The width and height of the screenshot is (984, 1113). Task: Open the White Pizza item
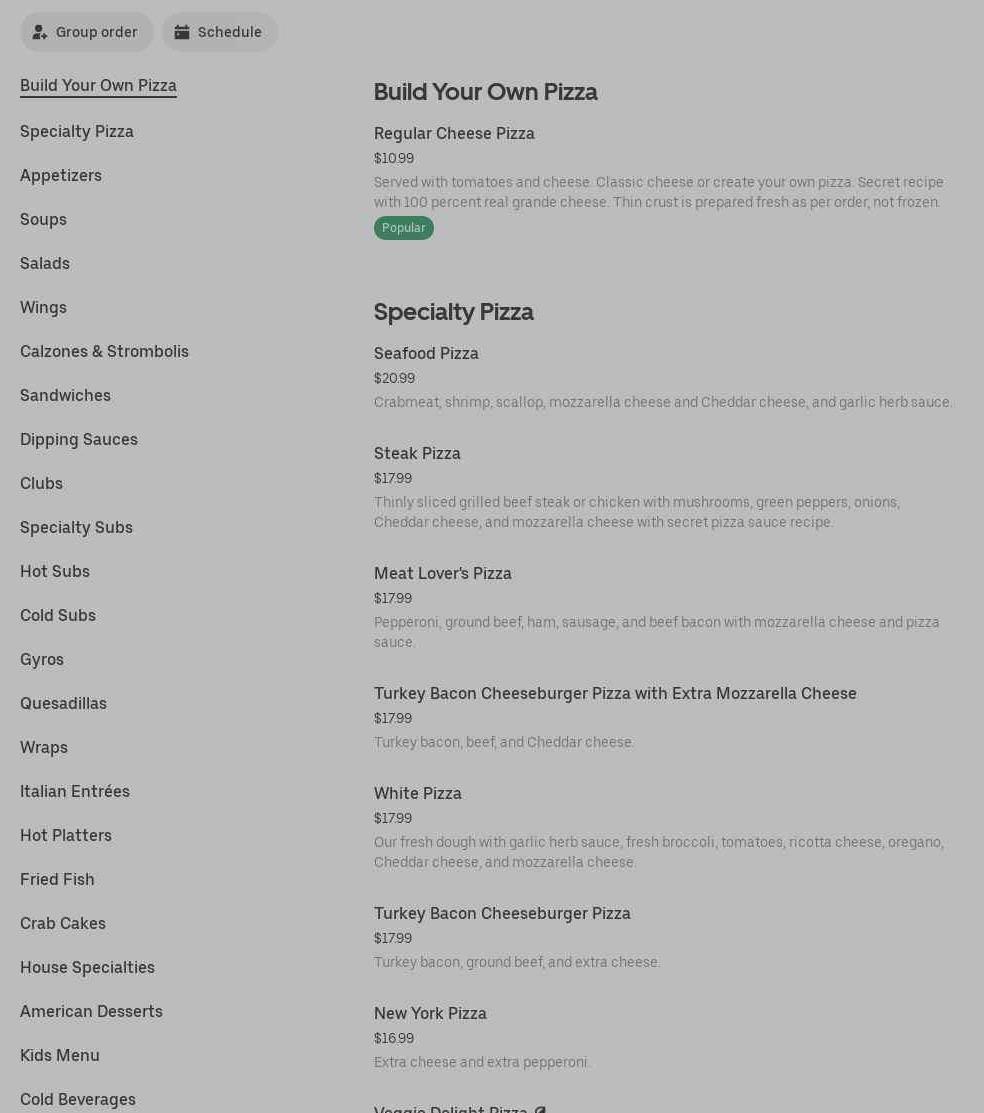coord(418,793)
